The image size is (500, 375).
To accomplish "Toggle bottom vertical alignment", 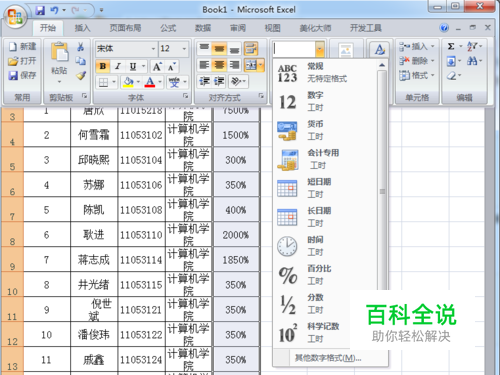I will [x=234, y=49].
